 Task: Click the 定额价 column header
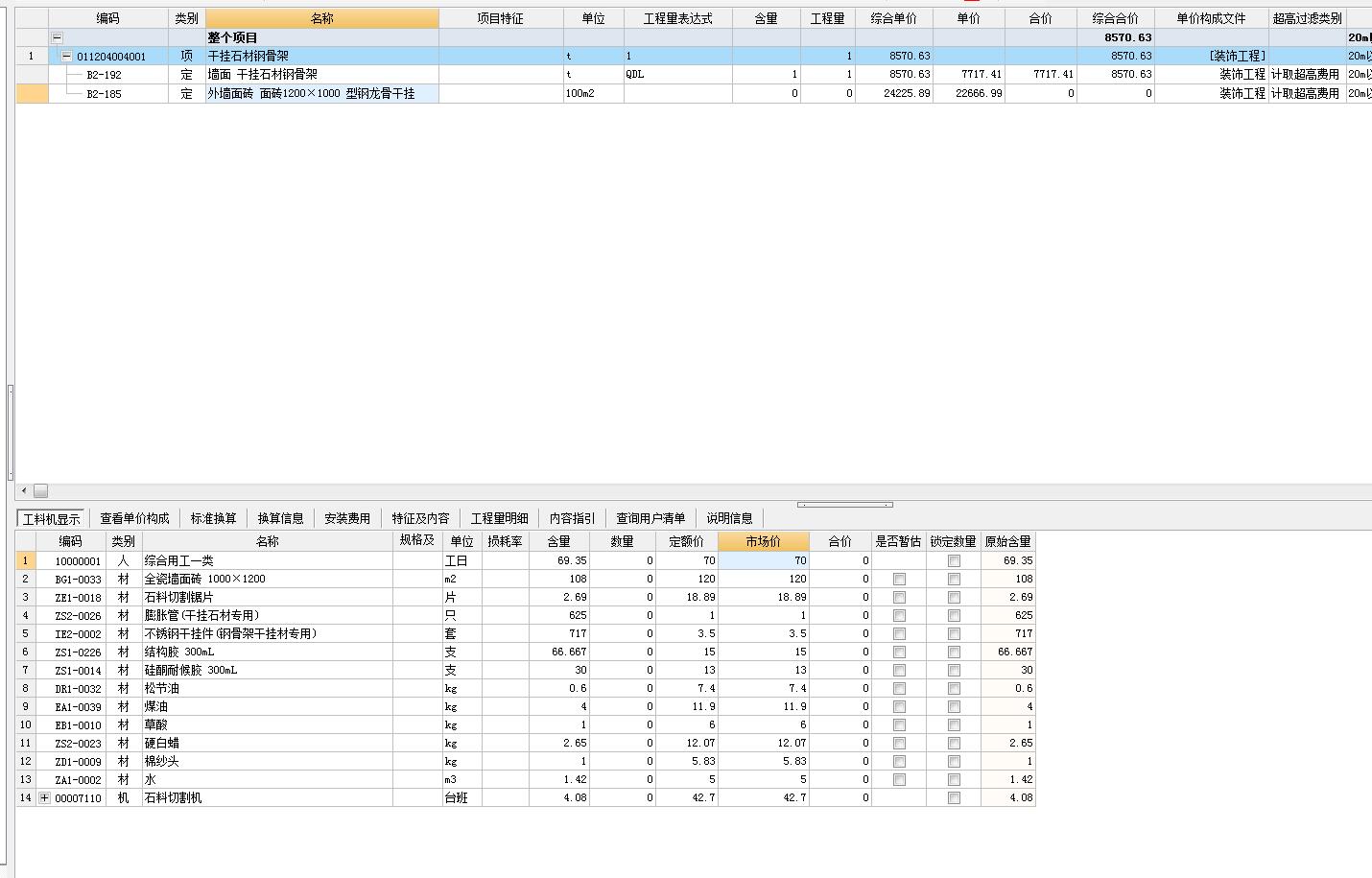tap(687, 541)
